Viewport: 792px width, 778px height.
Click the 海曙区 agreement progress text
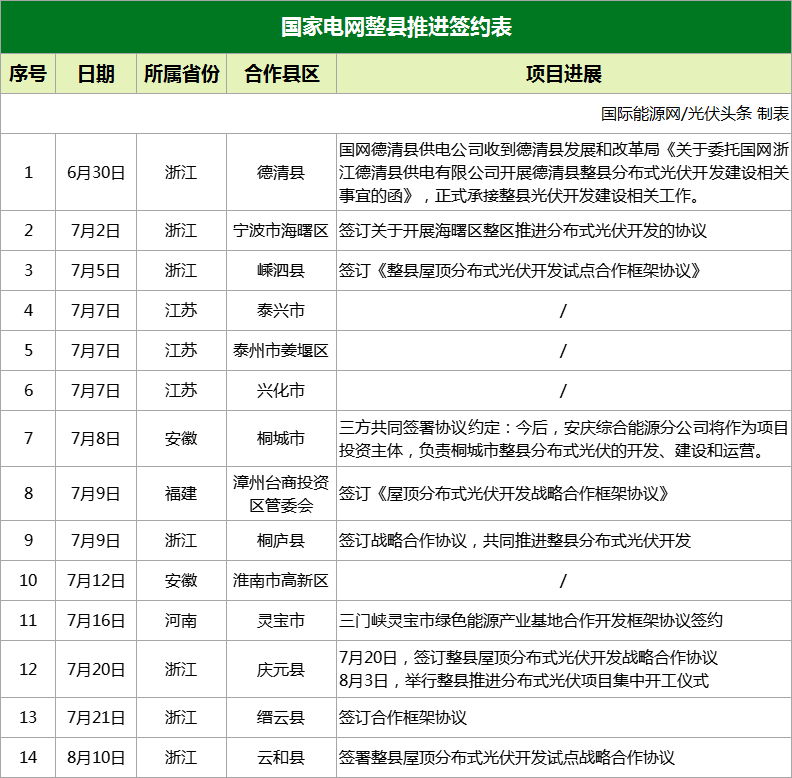point(522,230)
